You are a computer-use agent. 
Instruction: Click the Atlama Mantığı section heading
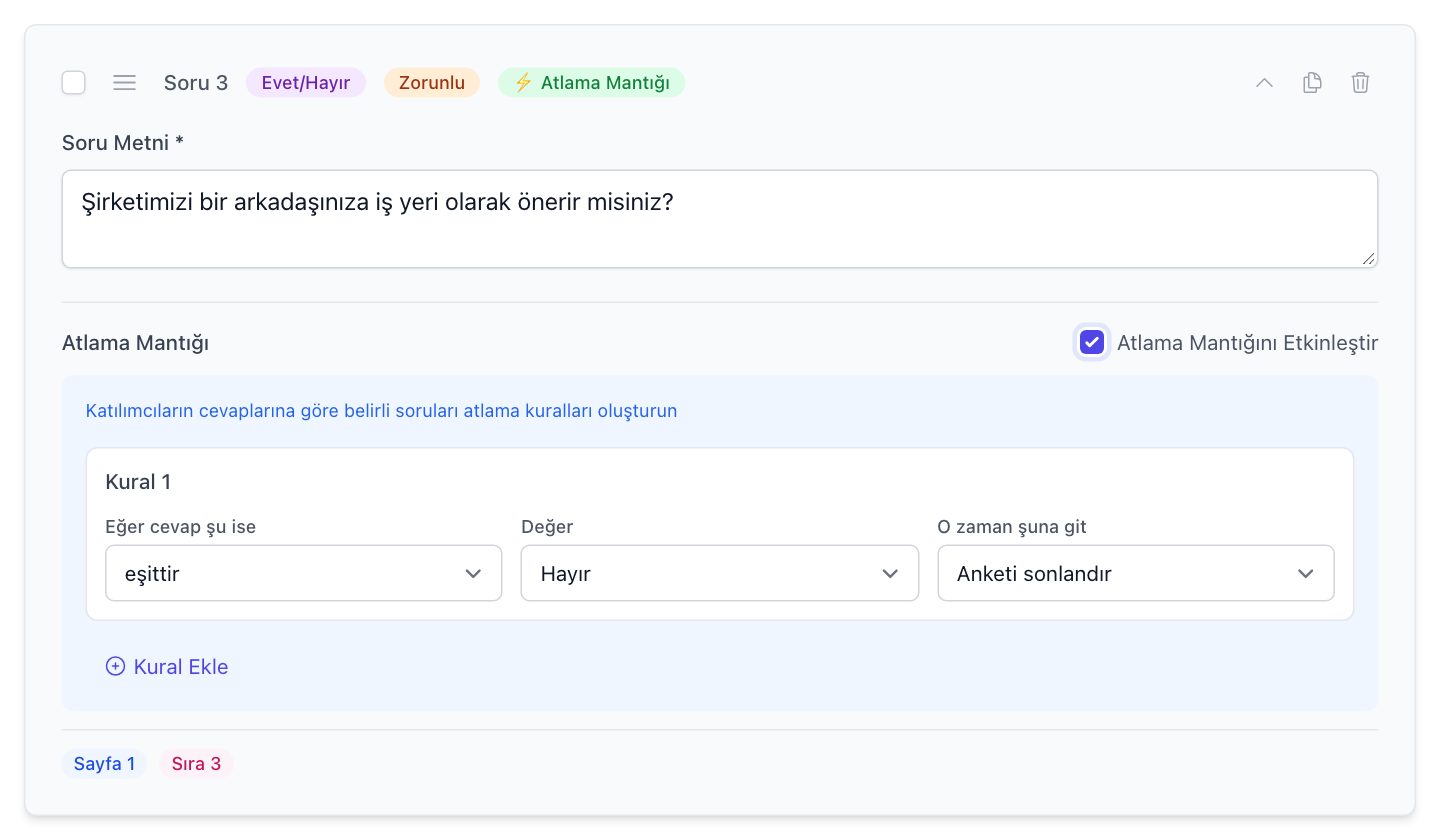136,343
